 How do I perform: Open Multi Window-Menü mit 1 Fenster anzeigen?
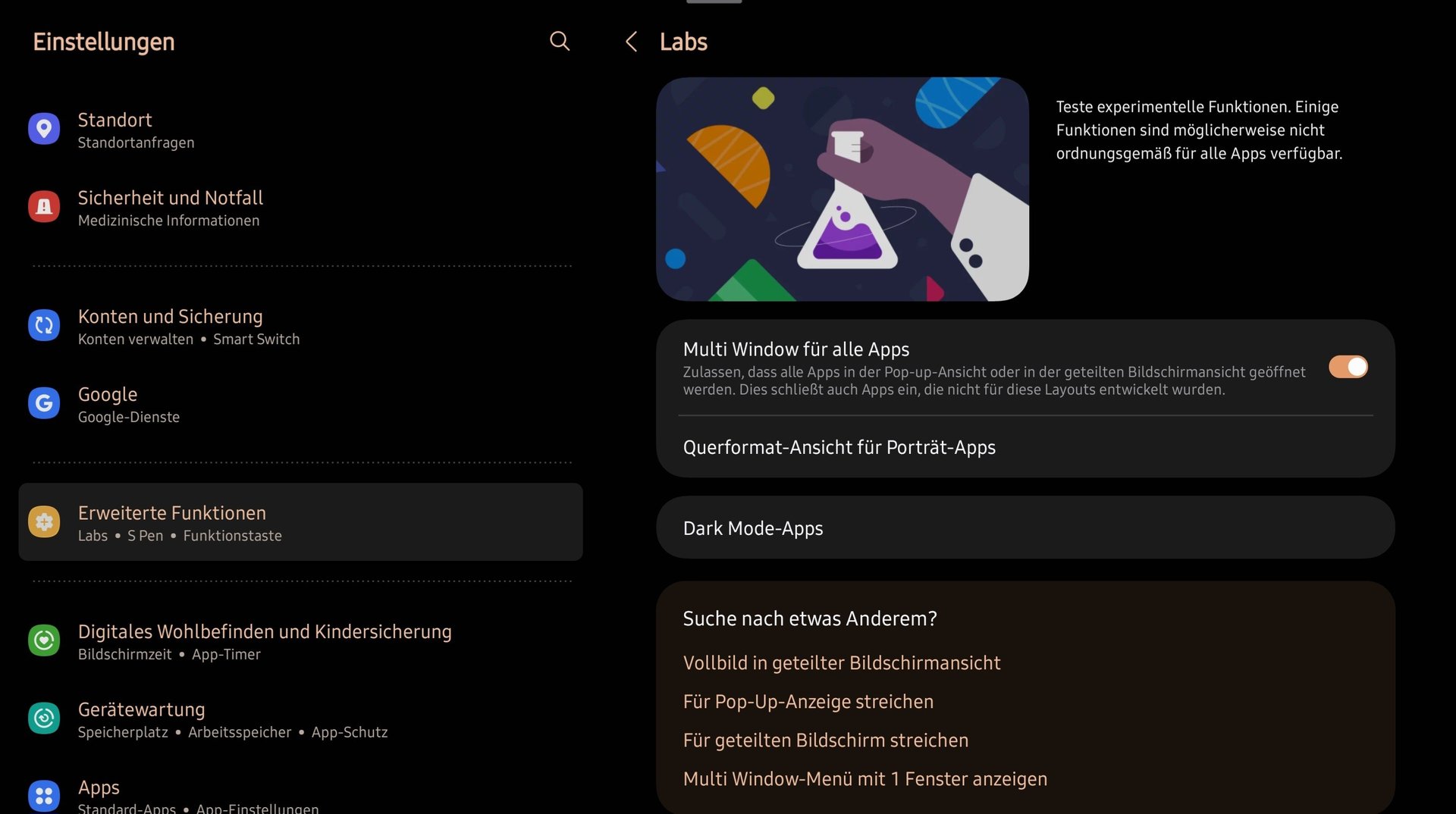(x=865, y=779)
